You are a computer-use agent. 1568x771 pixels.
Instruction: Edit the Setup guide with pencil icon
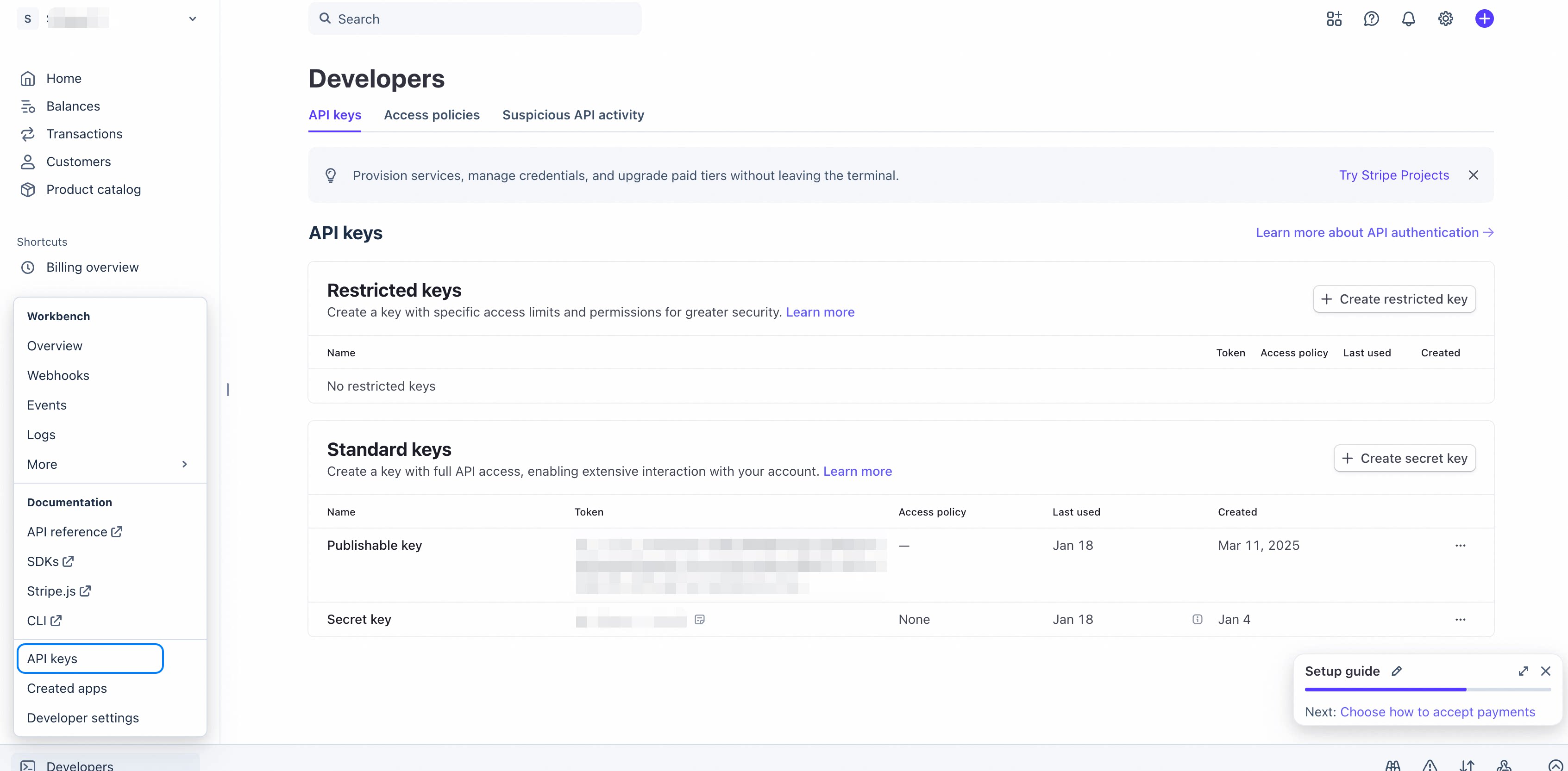(x=1396, y=671)
